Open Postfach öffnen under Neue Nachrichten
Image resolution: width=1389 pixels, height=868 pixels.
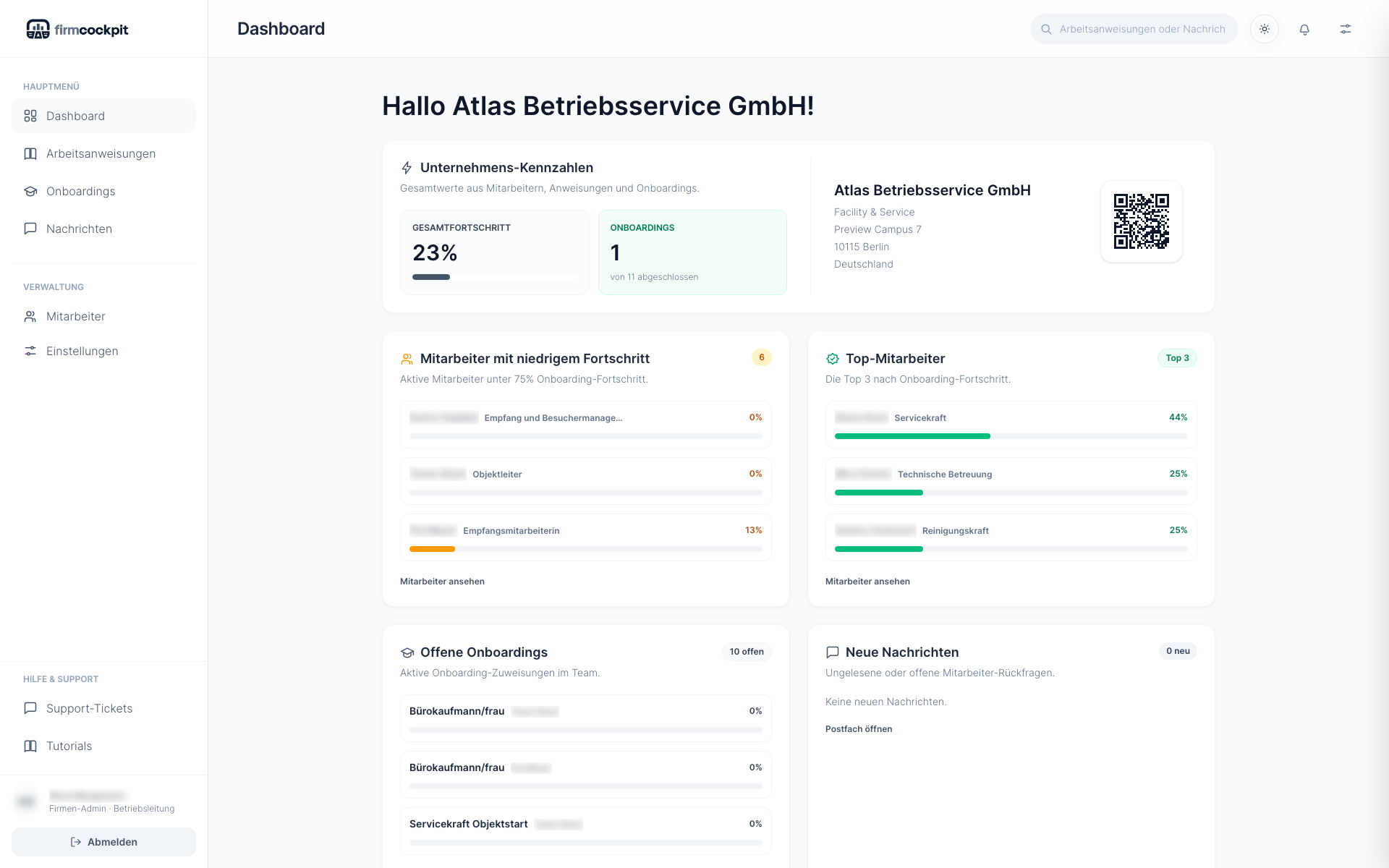[859, 728]
